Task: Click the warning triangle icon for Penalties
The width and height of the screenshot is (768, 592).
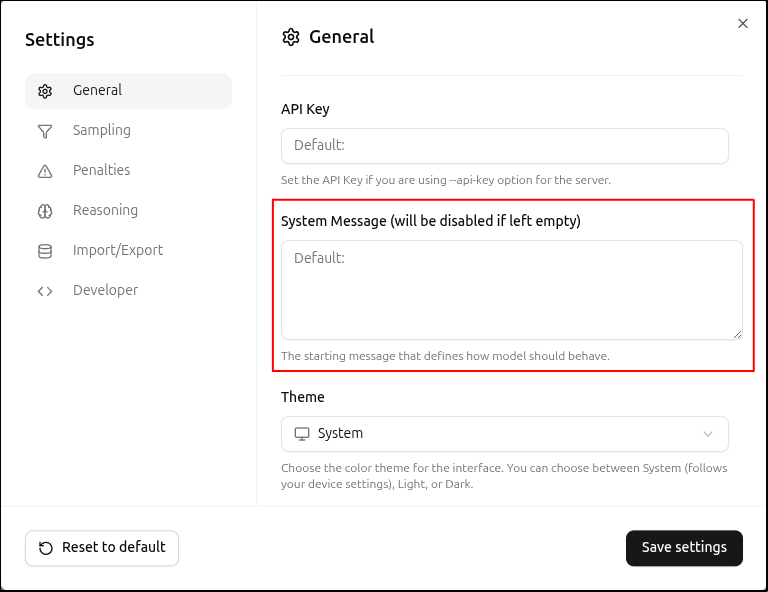Action: 45,171
